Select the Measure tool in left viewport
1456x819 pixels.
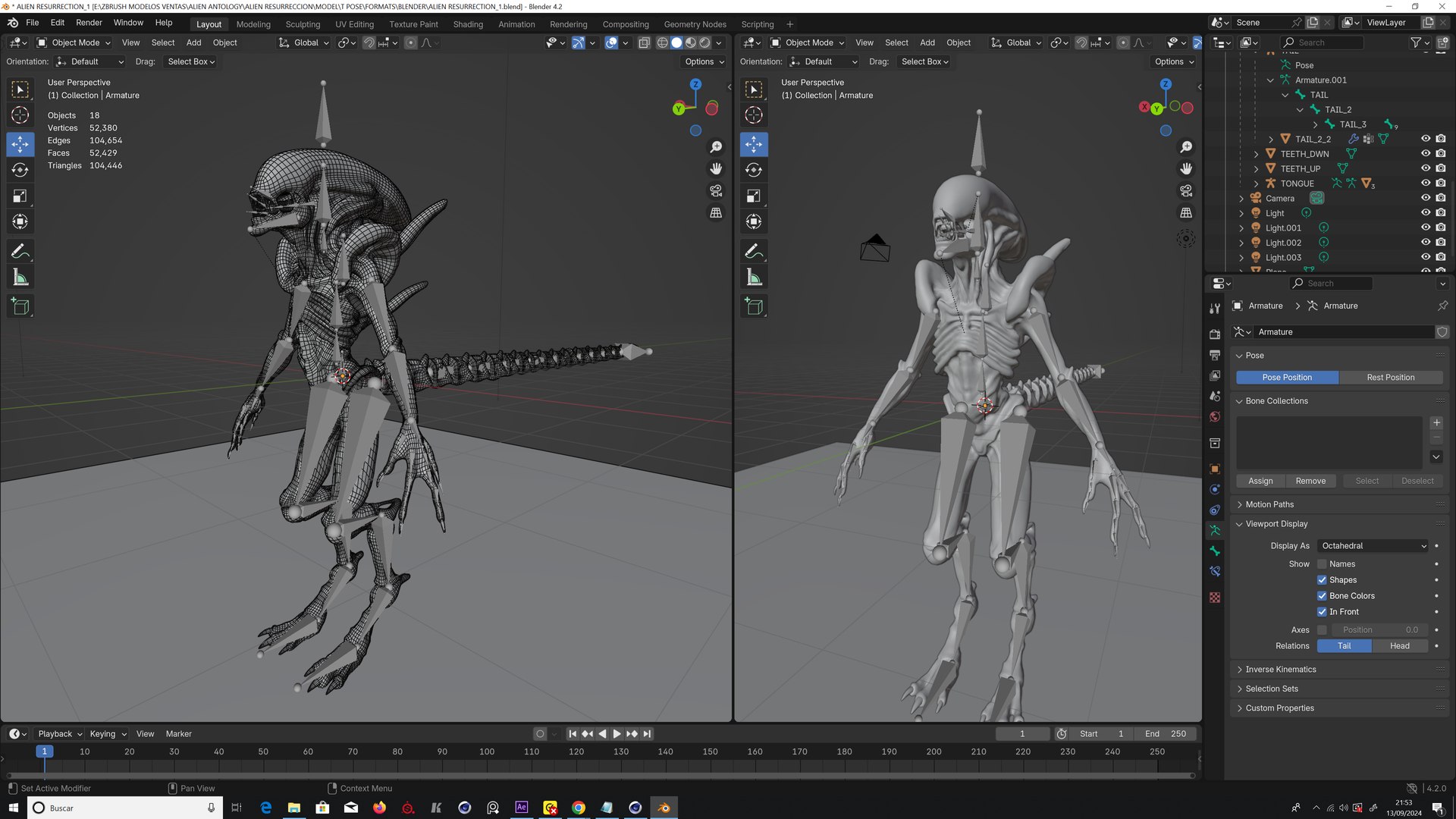[20, 278]
